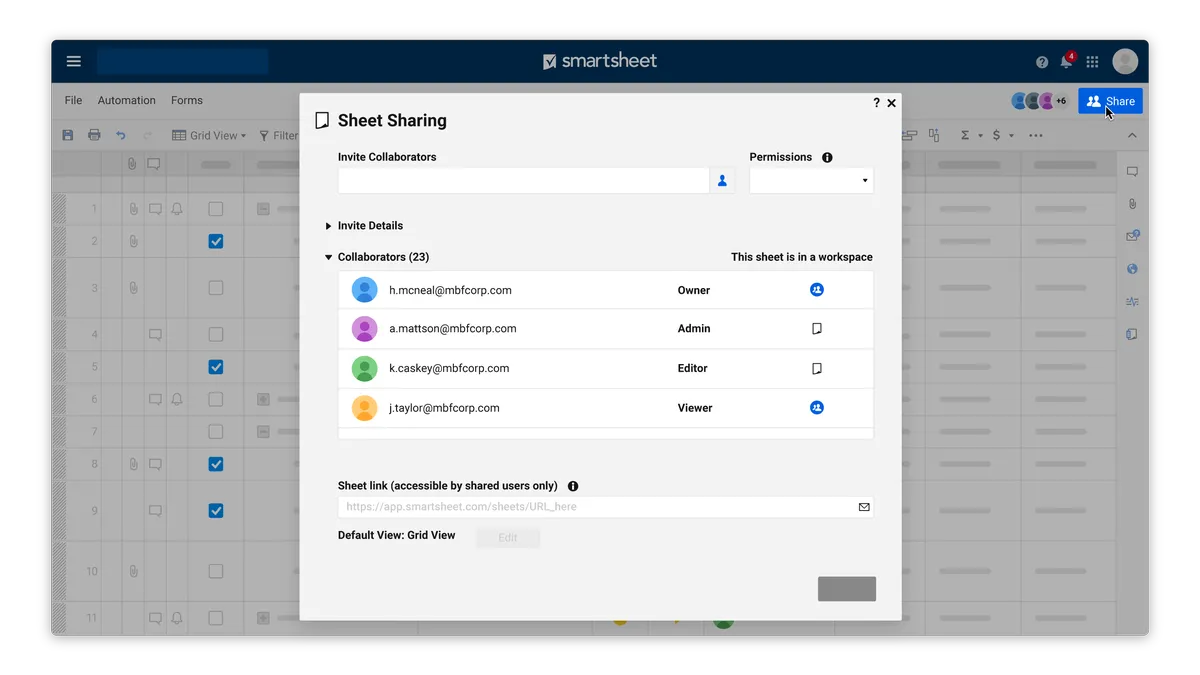Click the email envelope icon in sheet link field

(x=864, y=507)
